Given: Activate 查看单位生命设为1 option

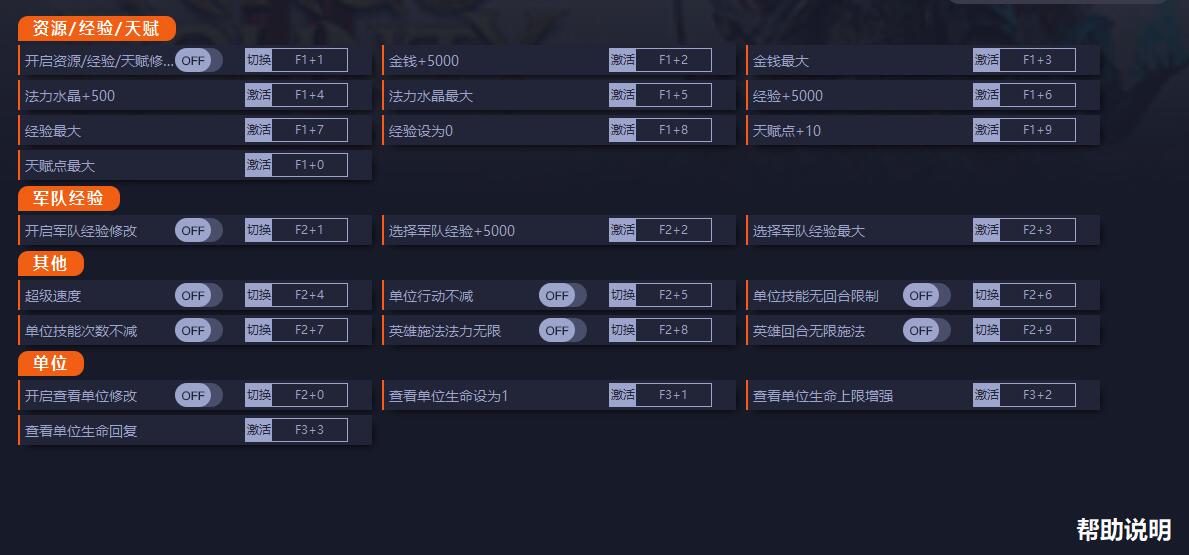Looking at the screenshot, I should pos(623,395).
